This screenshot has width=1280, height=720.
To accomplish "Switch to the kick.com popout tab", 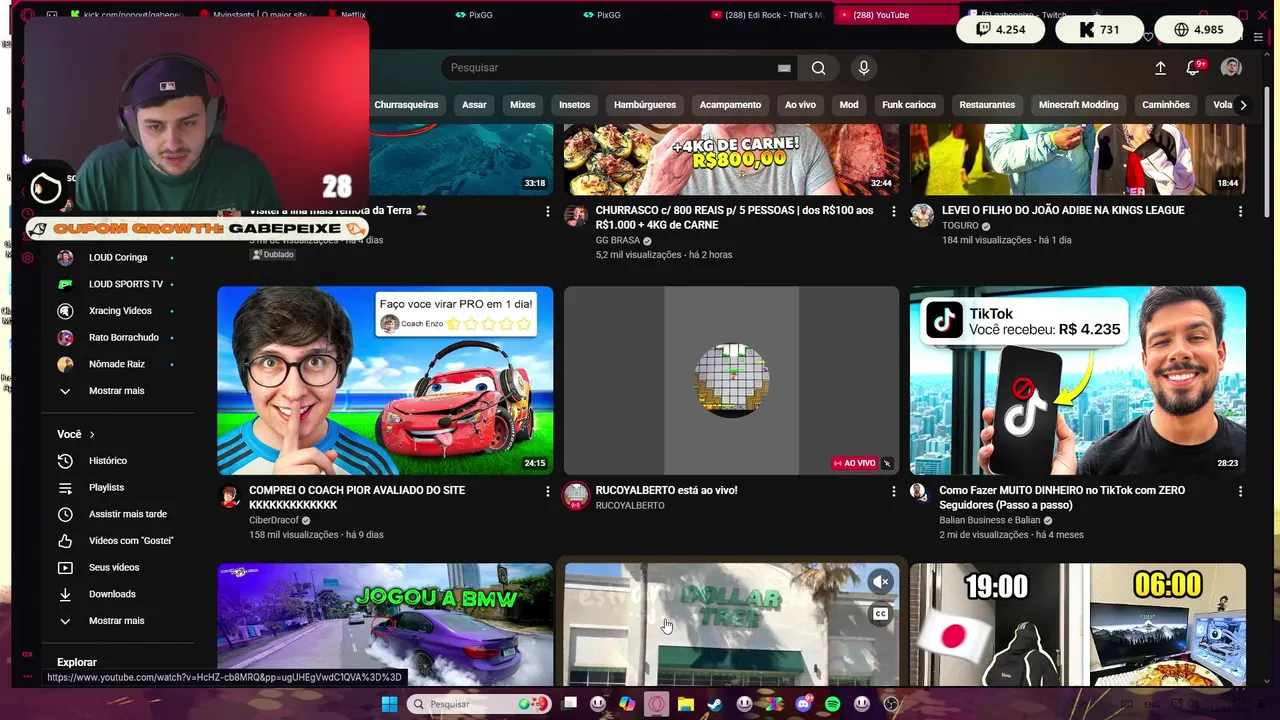I will point(127,15).
